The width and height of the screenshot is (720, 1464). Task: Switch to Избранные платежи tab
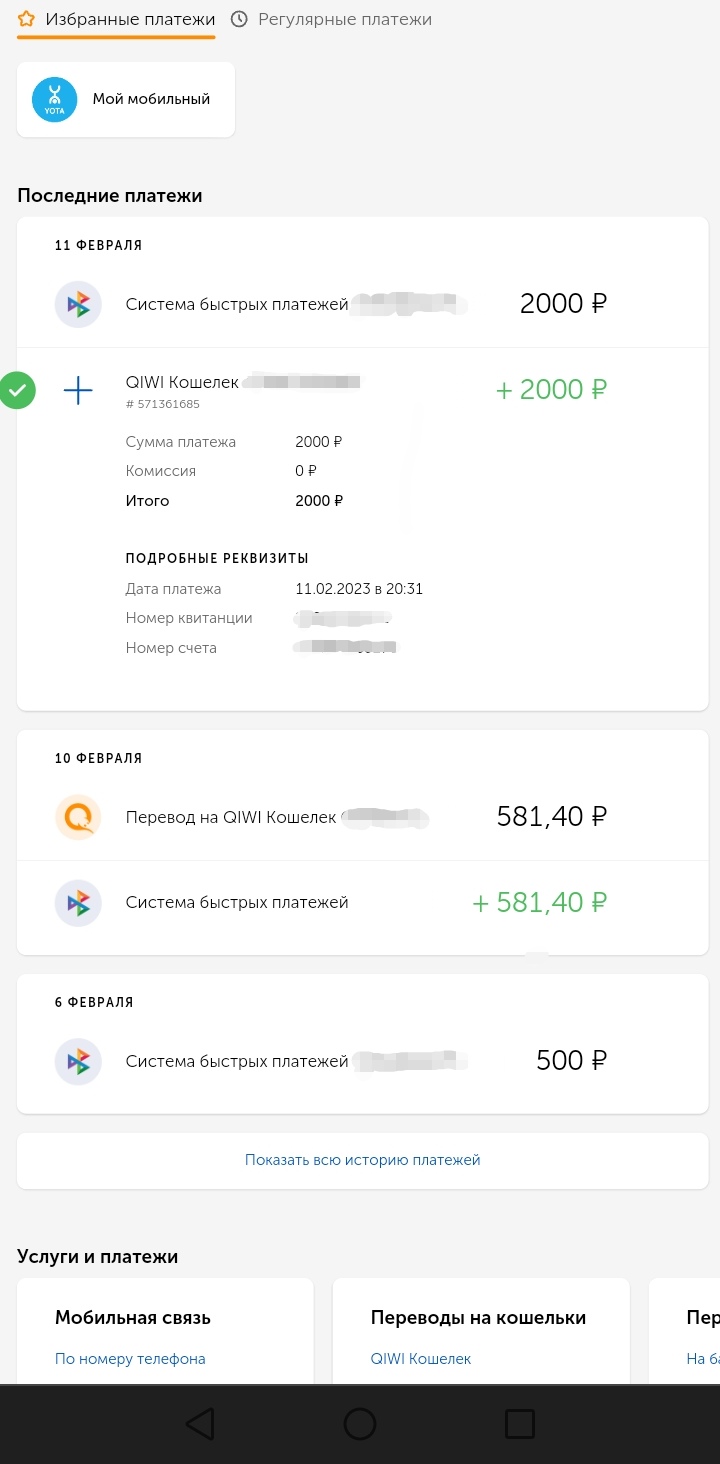pos(130,19)
